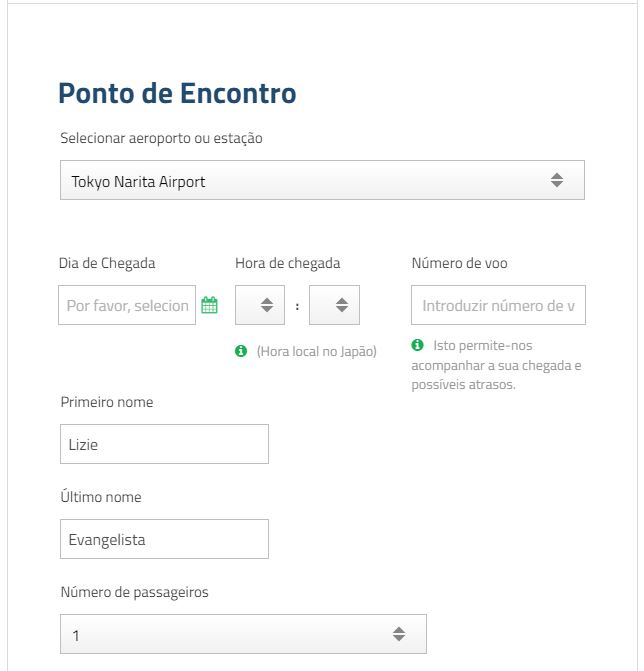Click the Ponto de Encontro heading

(177, 94)
